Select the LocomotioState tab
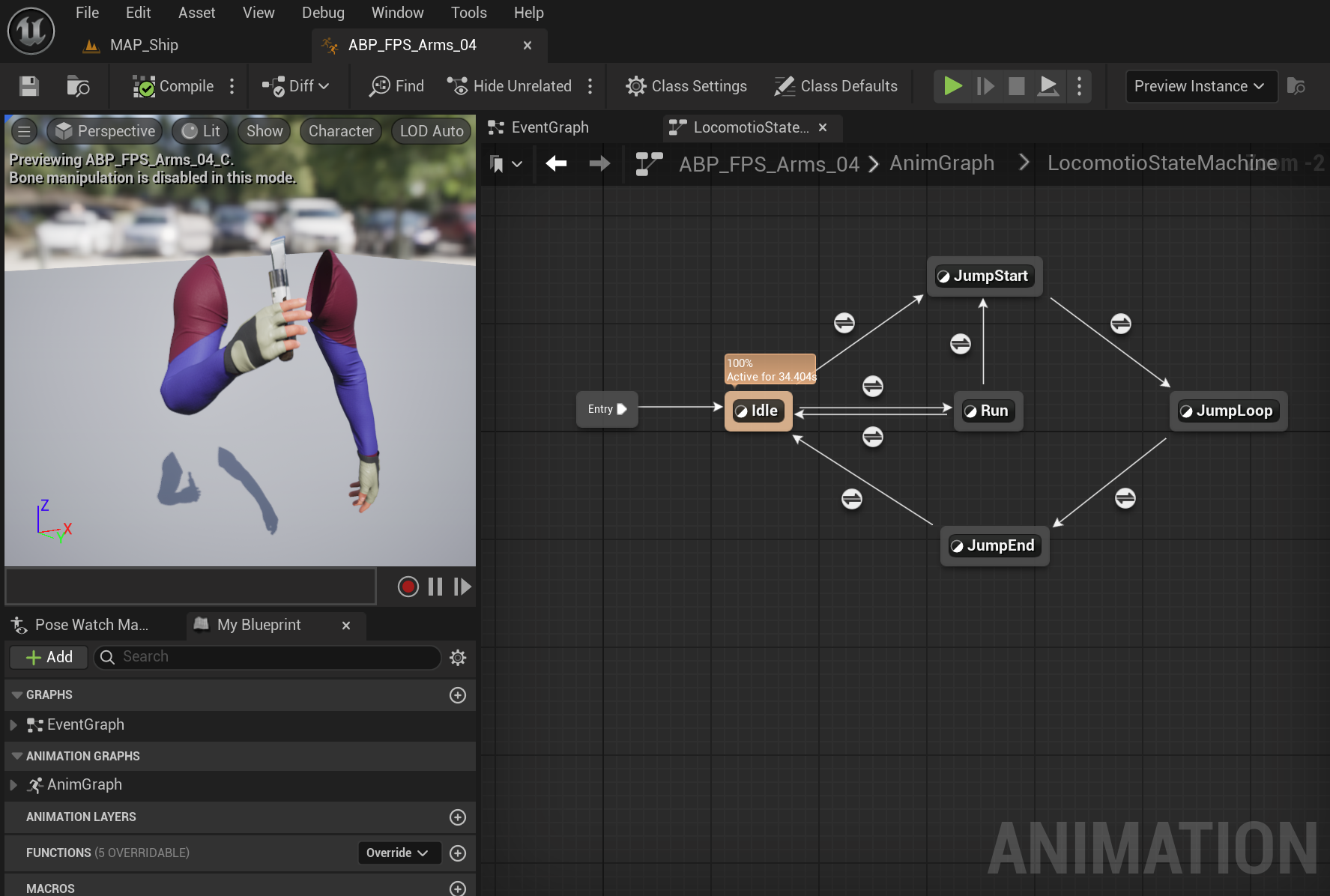Viewport: 1330px width, 896px height. pyautogui.click(x=740, y=127)
